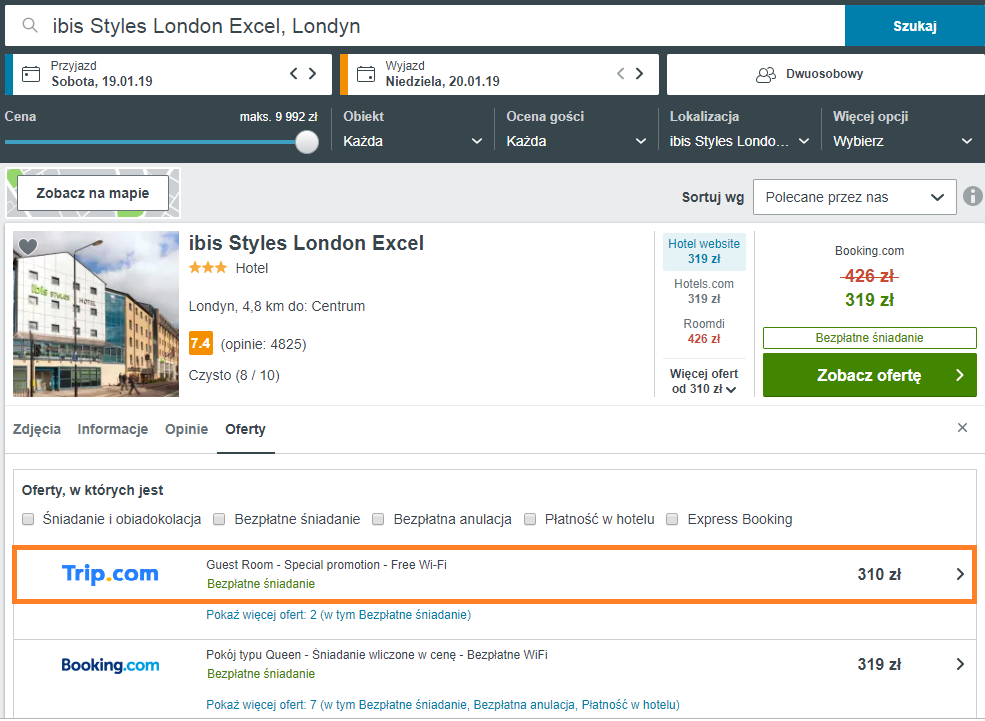Viewport: 985px width, 721px height.
Task: Open the departure date calendar icon
Action: [366, 74]
